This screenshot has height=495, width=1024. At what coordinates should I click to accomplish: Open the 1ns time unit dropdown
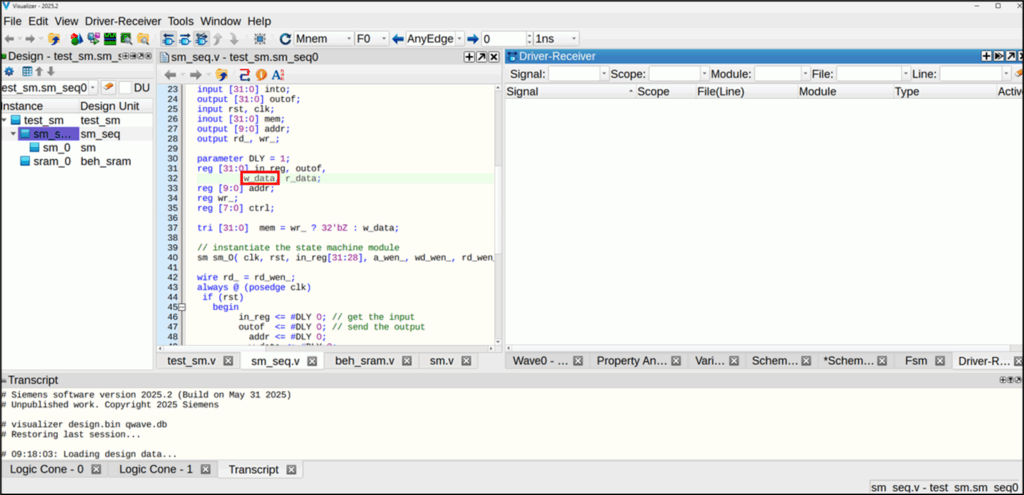click(x=572, y=39)
